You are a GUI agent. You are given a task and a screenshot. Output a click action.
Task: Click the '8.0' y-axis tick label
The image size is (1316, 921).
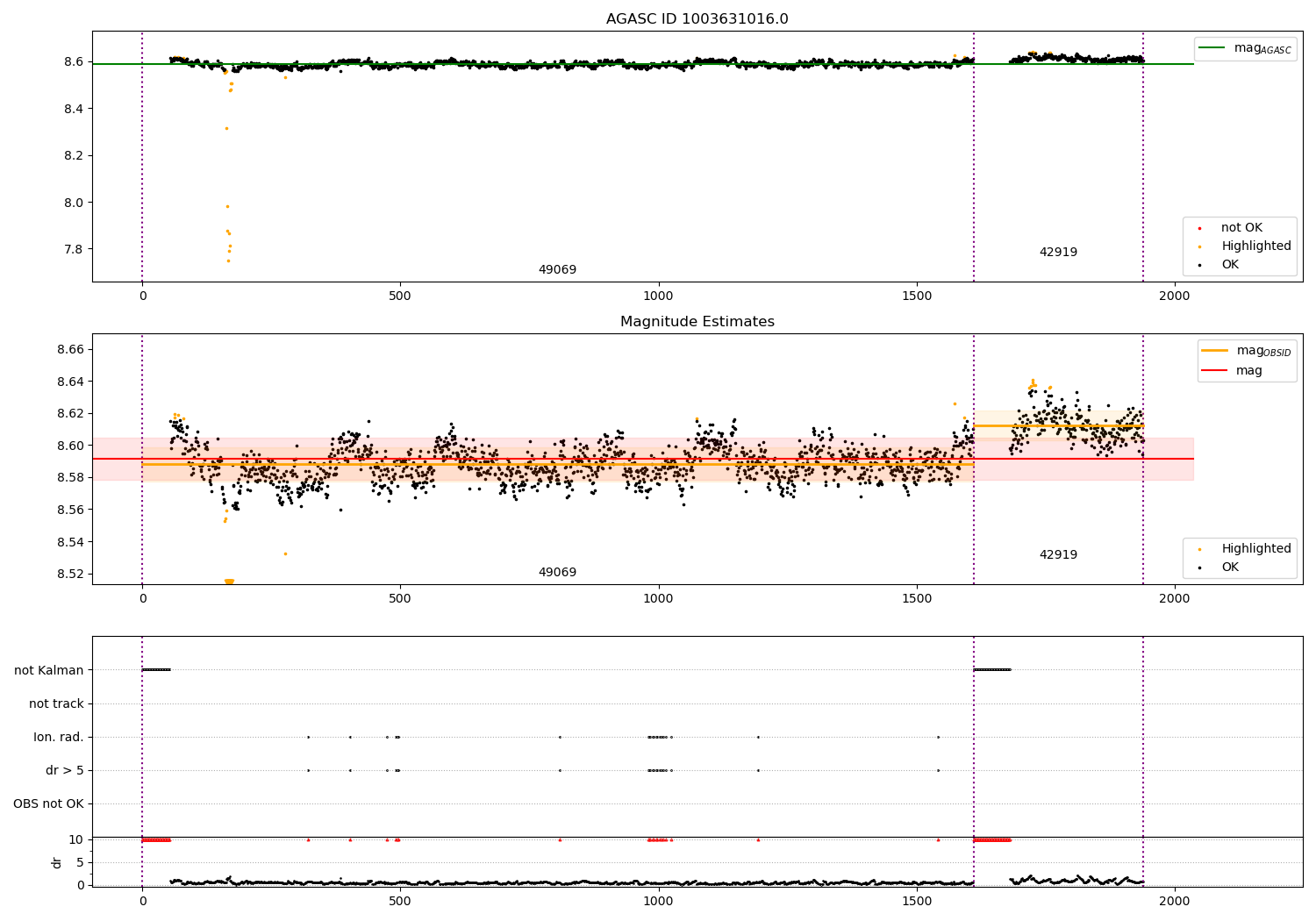(x=74, y=203)
